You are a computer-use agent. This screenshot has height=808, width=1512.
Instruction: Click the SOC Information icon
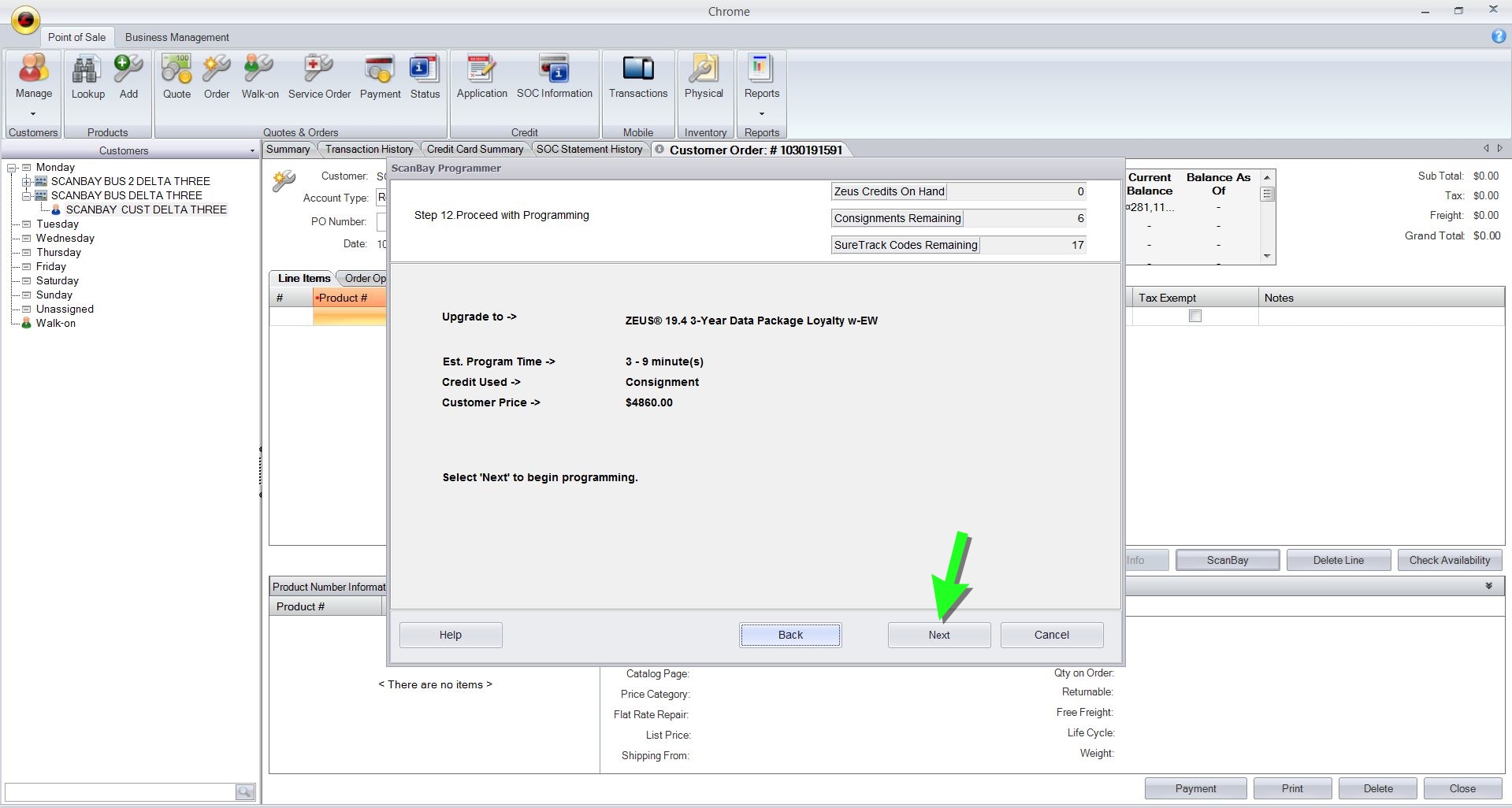[554, 70]
